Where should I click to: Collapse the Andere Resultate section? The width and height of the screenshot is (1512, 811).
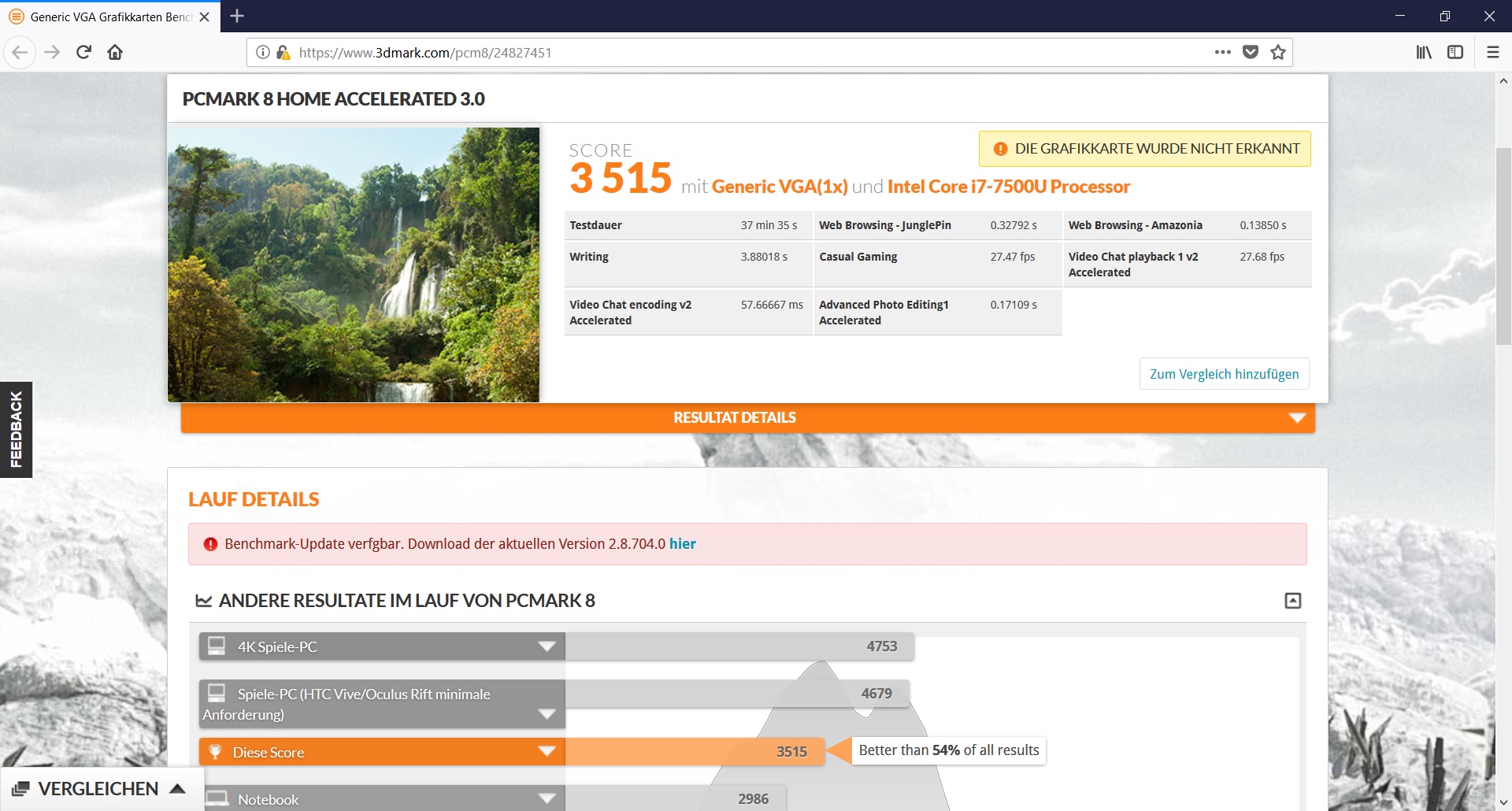(1293, 601)
